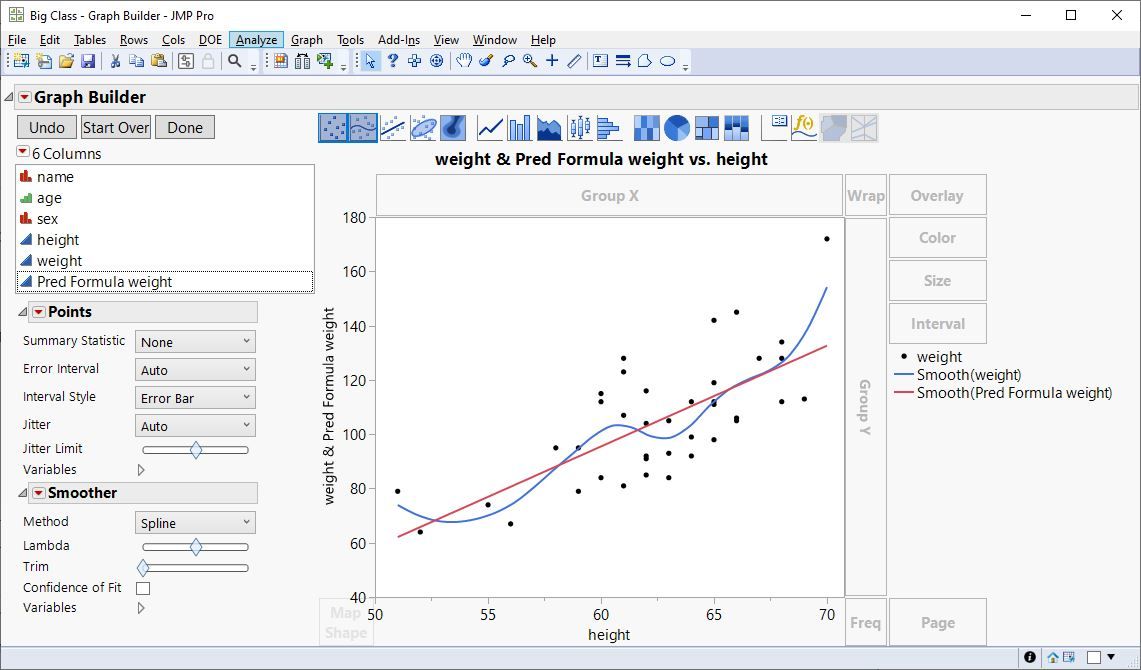The image size is (1141, 670).
Task: Toggle the Smoother element icon
Action: 363,128
